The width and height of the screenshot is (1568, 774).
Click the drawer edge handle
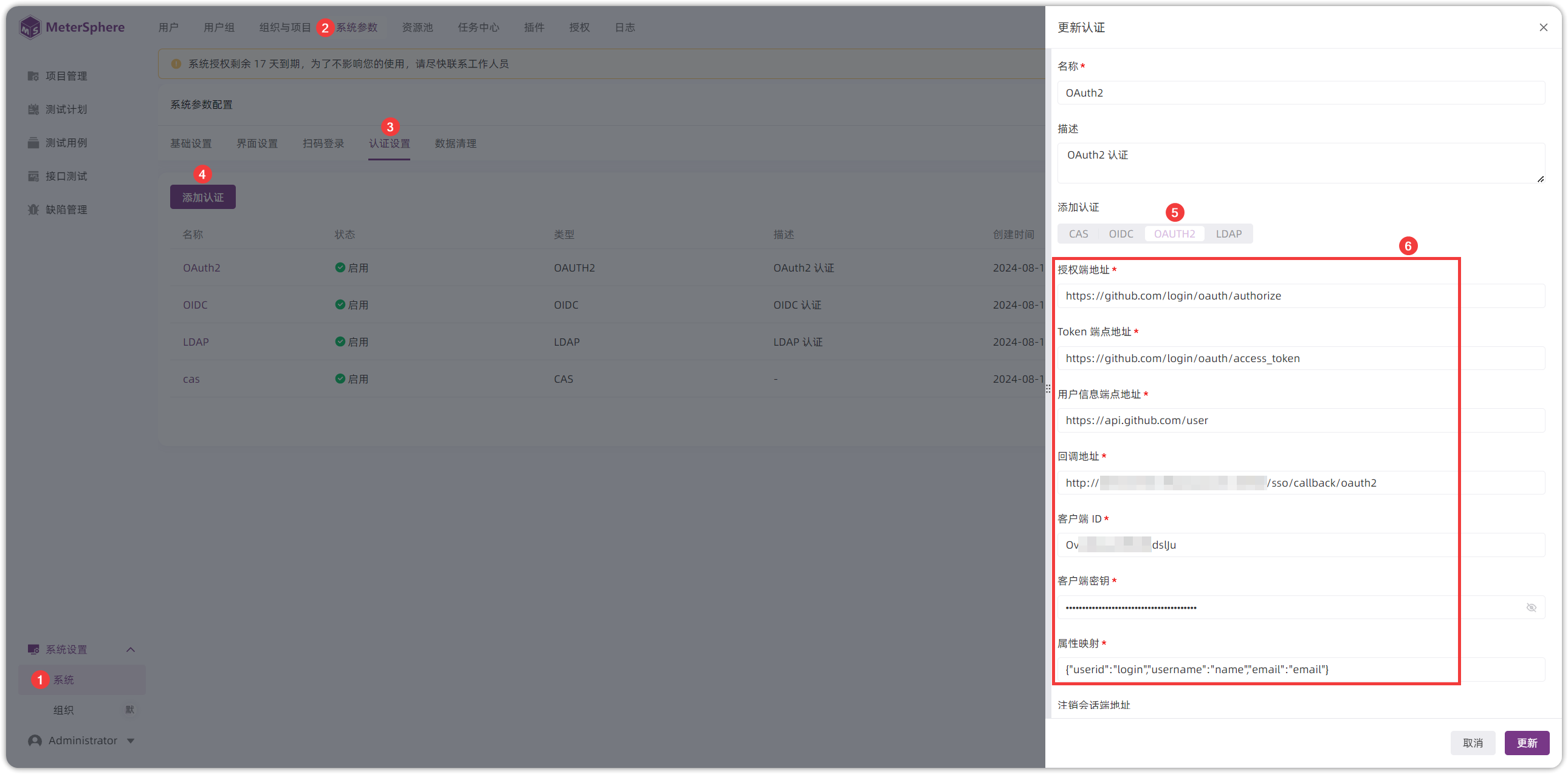pos(1048,389)
